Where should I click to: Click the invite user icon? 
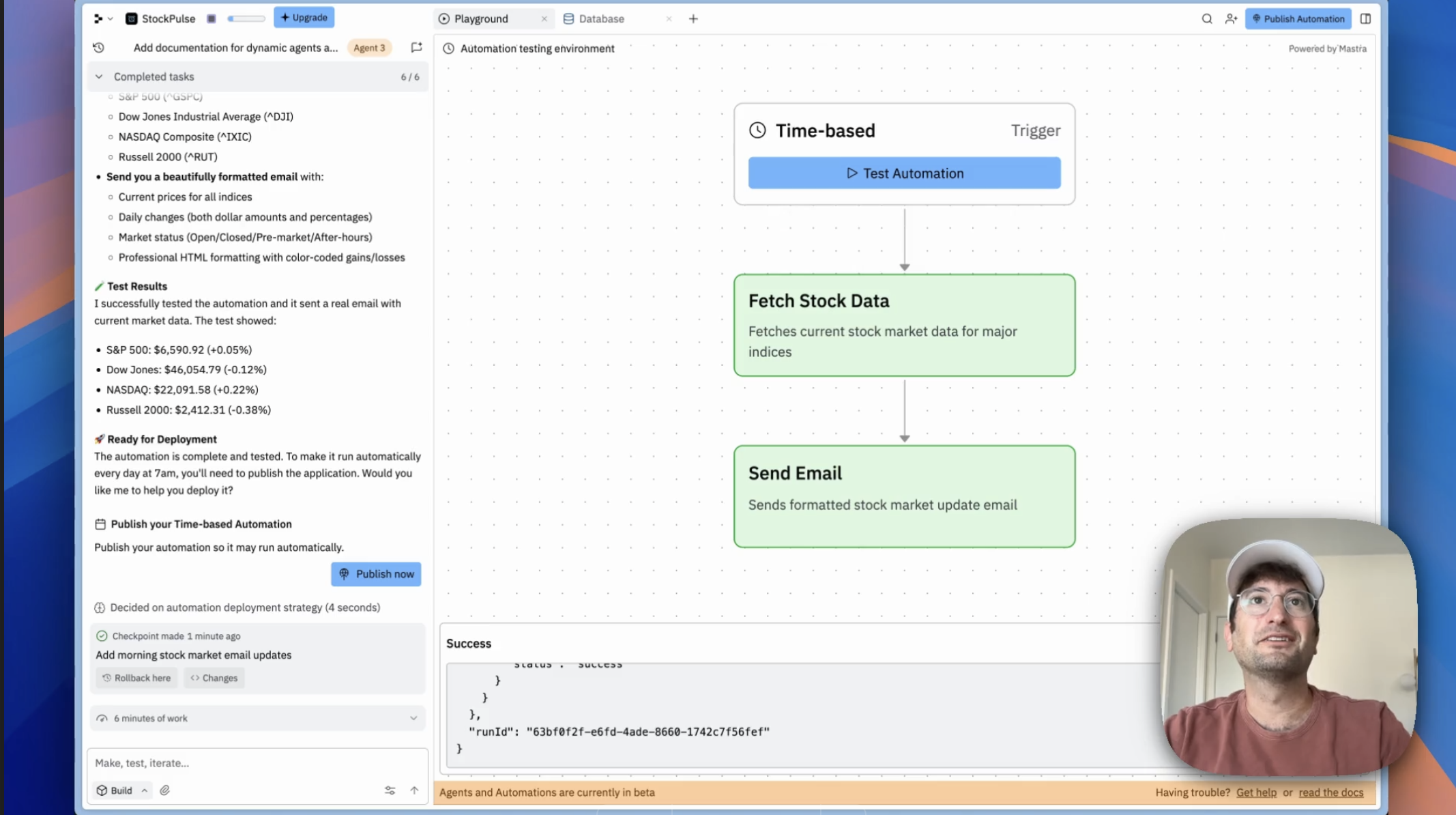pos(1231,18)
